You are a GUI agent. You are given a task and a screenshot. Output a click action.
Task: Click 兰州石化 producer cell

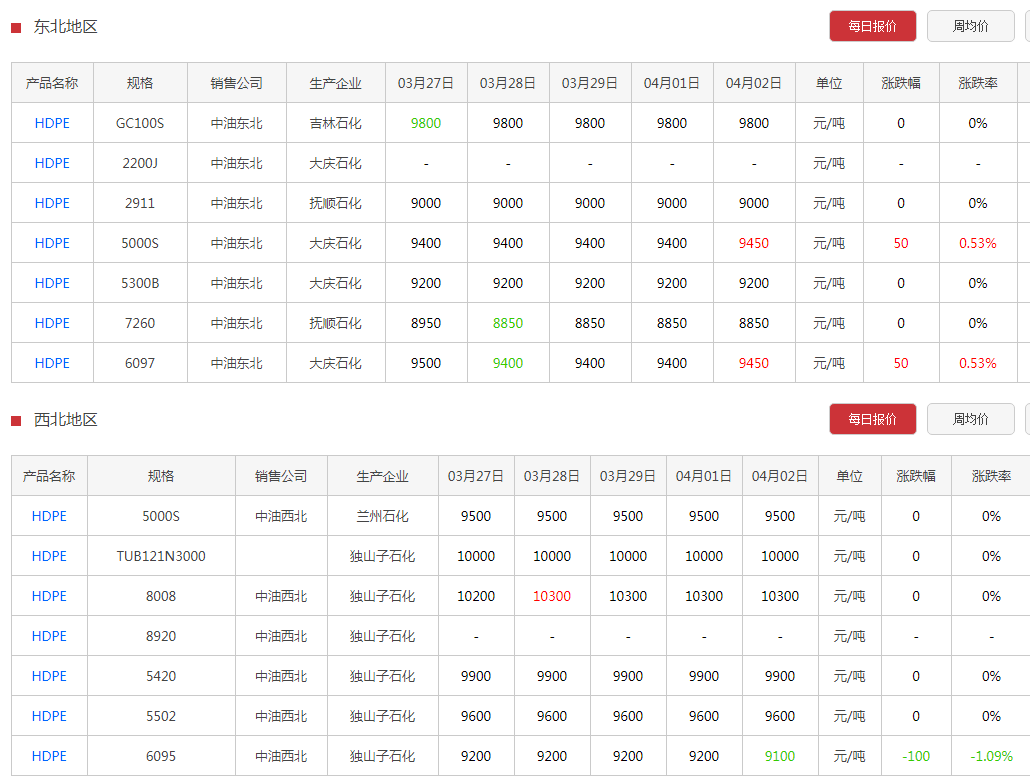click(x=382, y=517)
